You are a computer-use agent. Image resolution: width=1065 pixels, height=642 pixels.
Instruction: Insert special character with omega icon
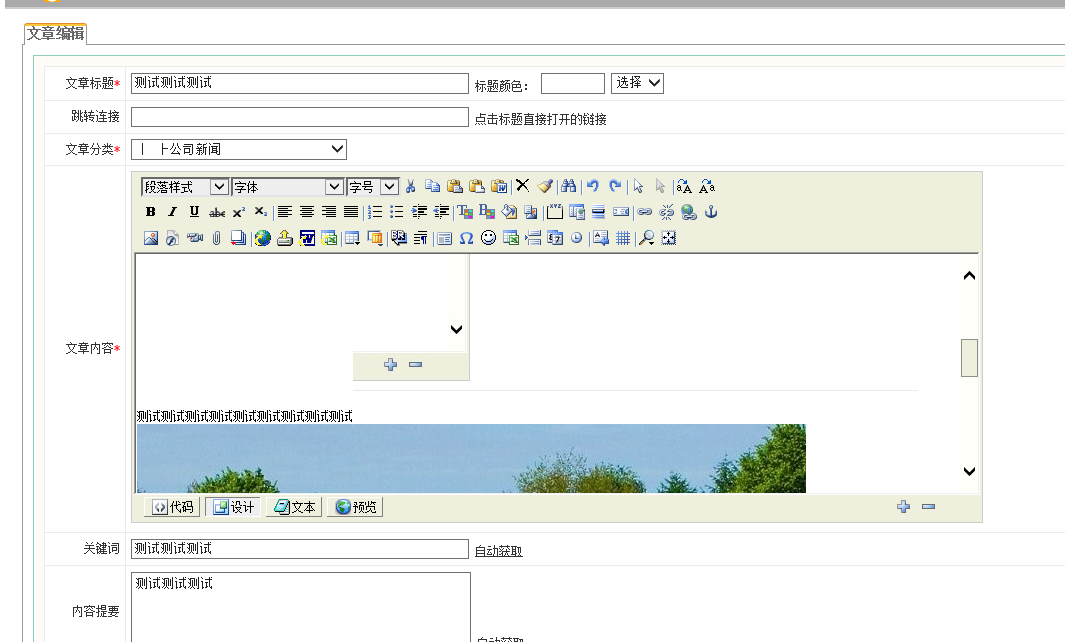[x=466, y=238]
